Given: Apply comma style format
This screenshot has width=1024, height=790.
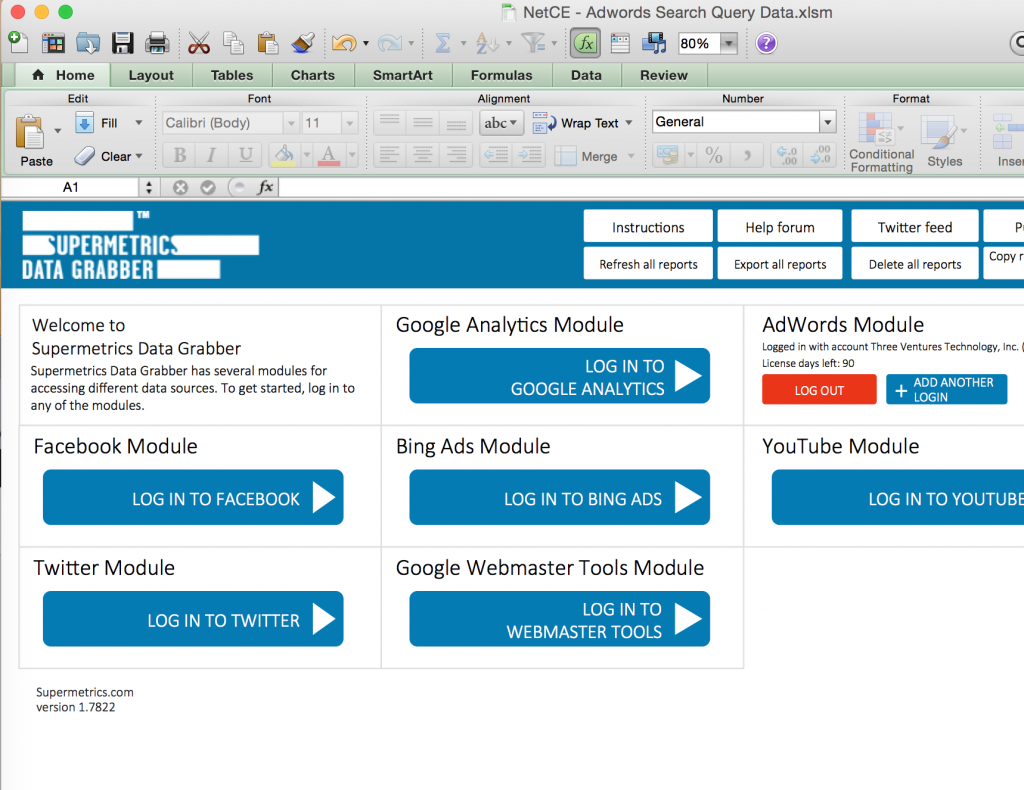Looking at the screenshot, I should (746, 155).
